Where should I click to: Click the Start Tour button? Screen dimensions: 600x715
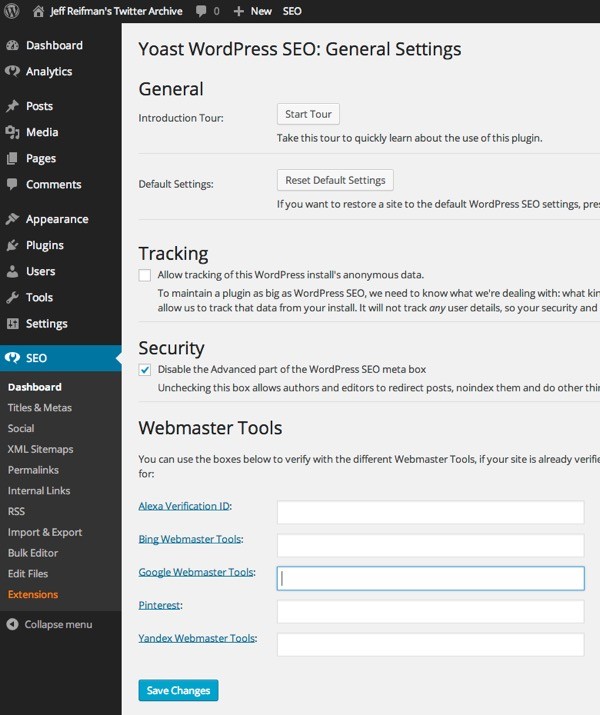[308, 114]
